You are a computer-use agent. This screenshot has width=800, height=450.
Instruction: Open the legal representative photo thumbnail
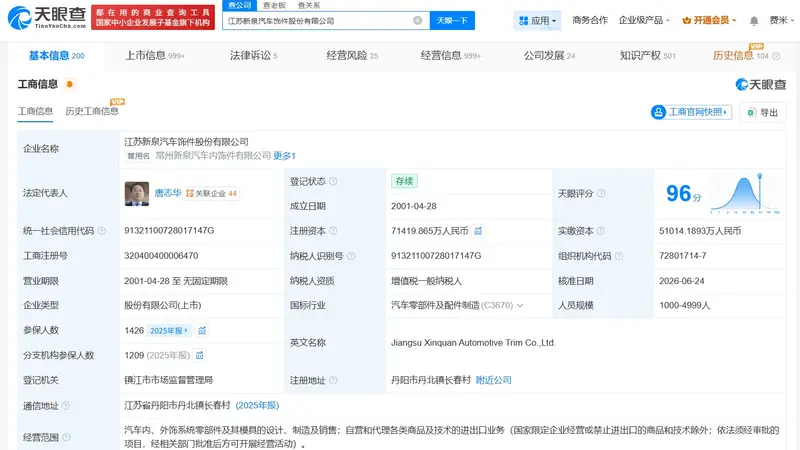point(137,194)
